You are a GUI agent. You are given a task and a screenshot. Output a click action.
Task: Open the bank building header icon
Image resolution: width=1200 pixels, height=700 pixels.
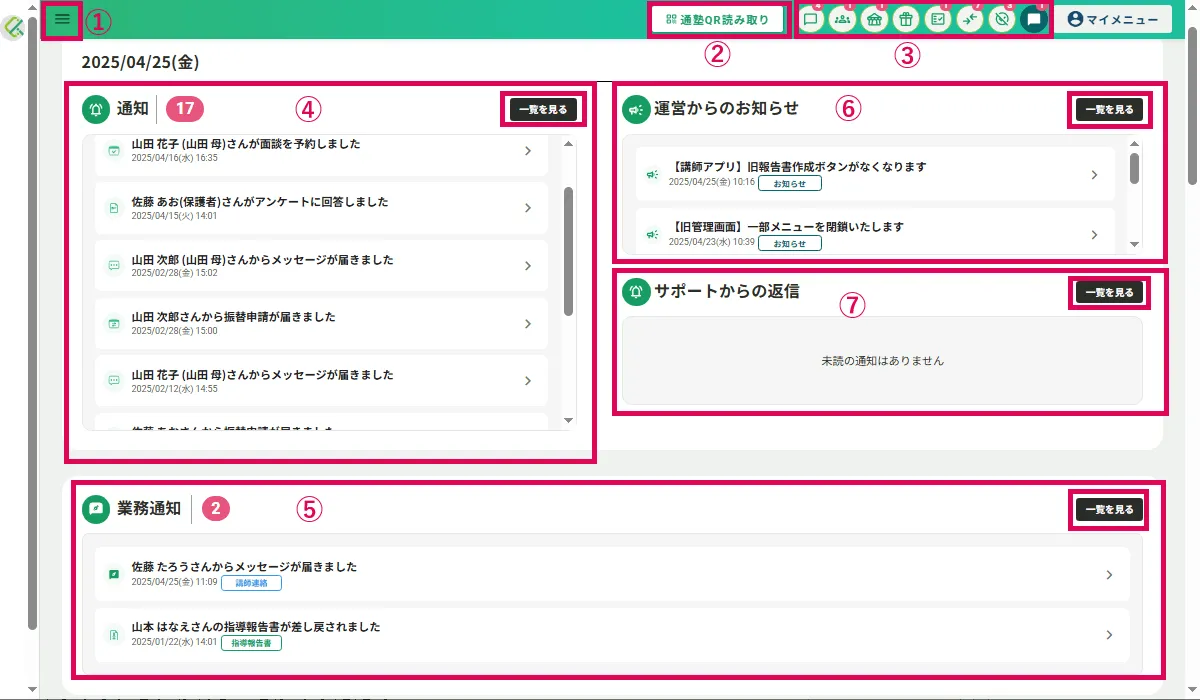click(874, 19)
